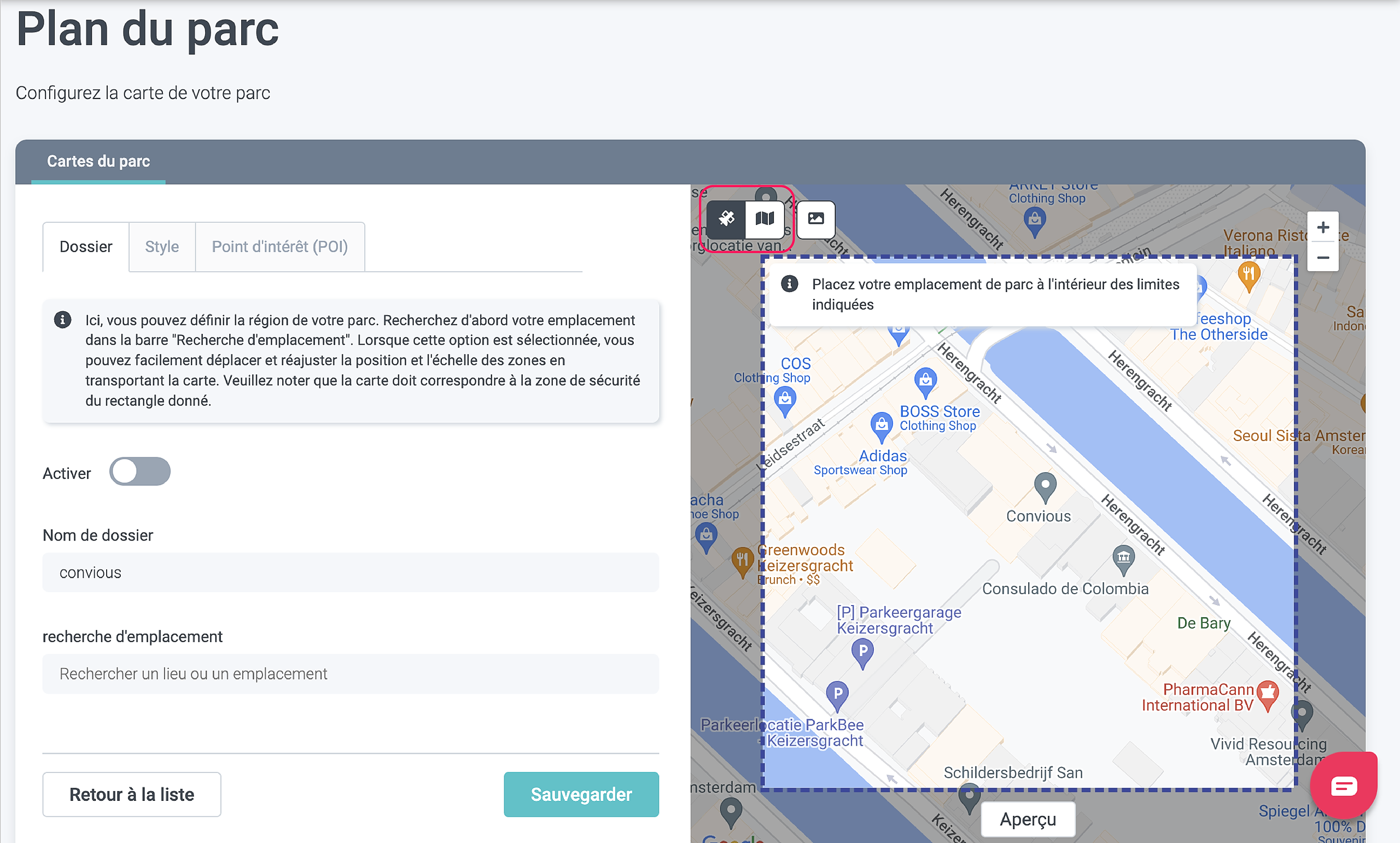This screenshot has height=843, width=1400.
Task: Click the Convious map pin
Action: point(1045,487)
